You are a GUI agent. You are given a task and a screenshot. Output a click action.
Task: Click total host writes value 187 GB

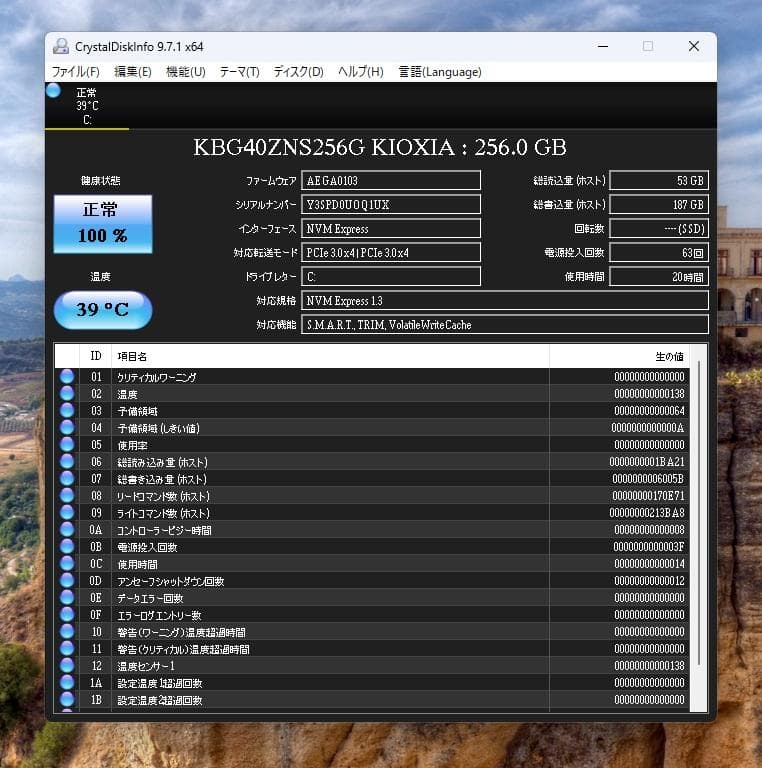click(x=659, y=204)
